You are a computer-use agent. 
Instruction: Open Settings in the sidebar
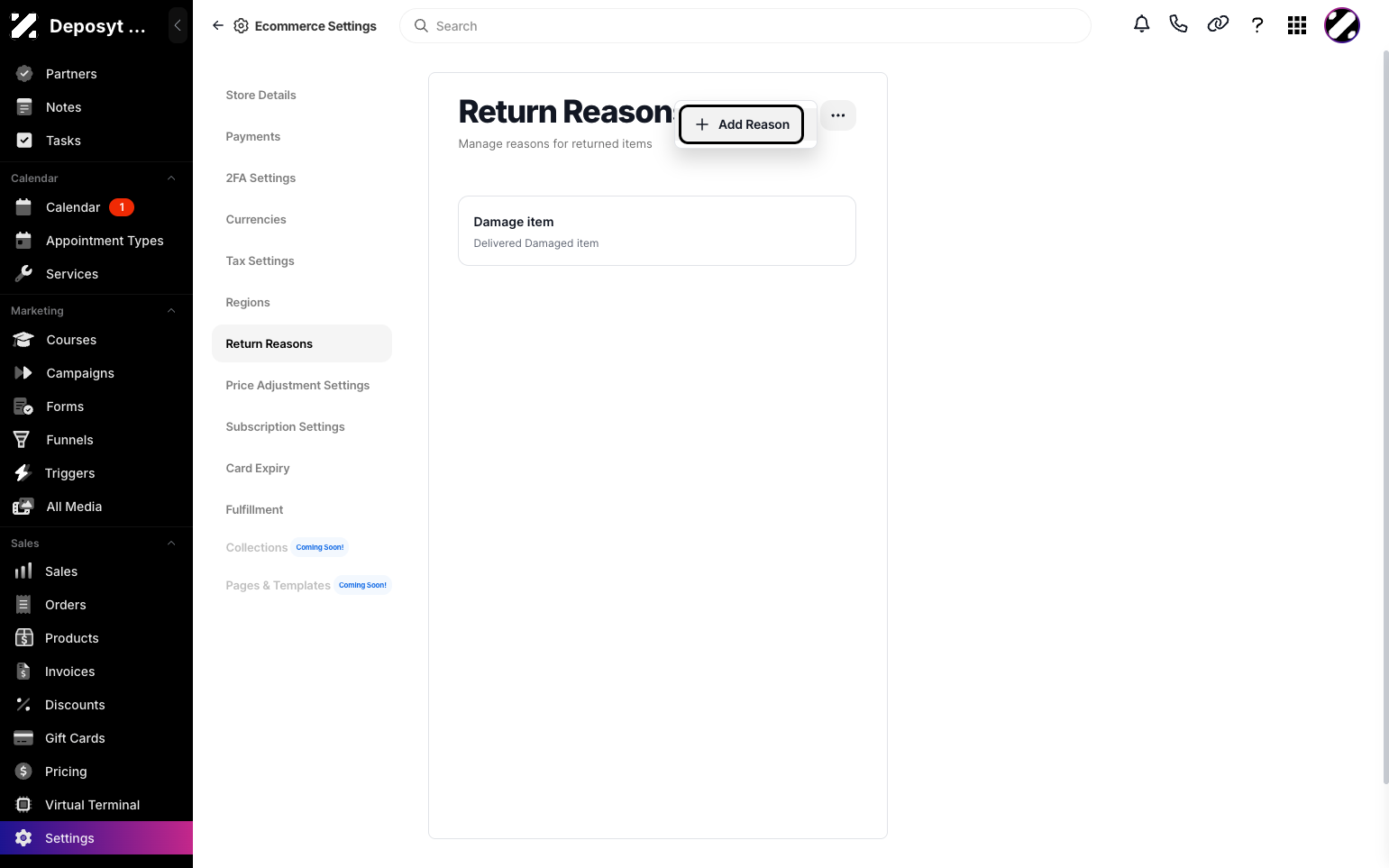click(x=96, y=838)
